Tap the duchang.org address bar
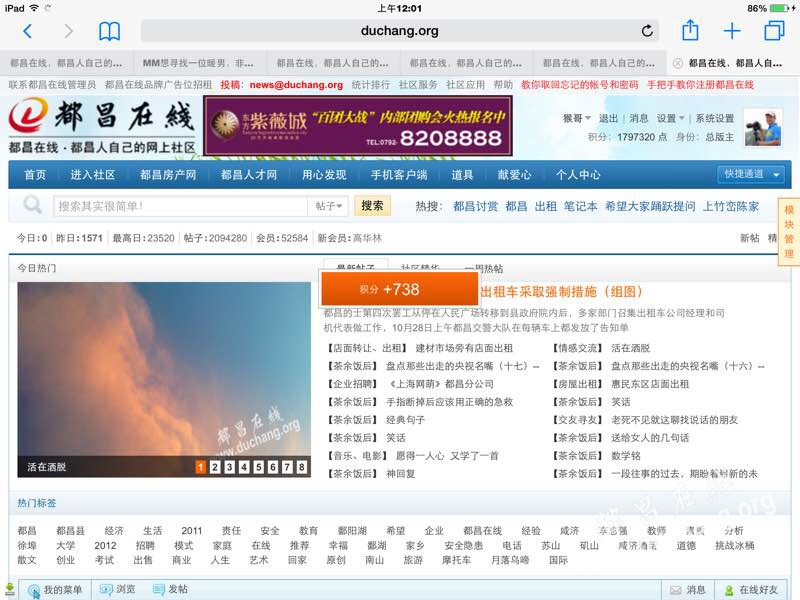This screenshot has width=800, height=600. pyautogui.click(x=399, y=31)
